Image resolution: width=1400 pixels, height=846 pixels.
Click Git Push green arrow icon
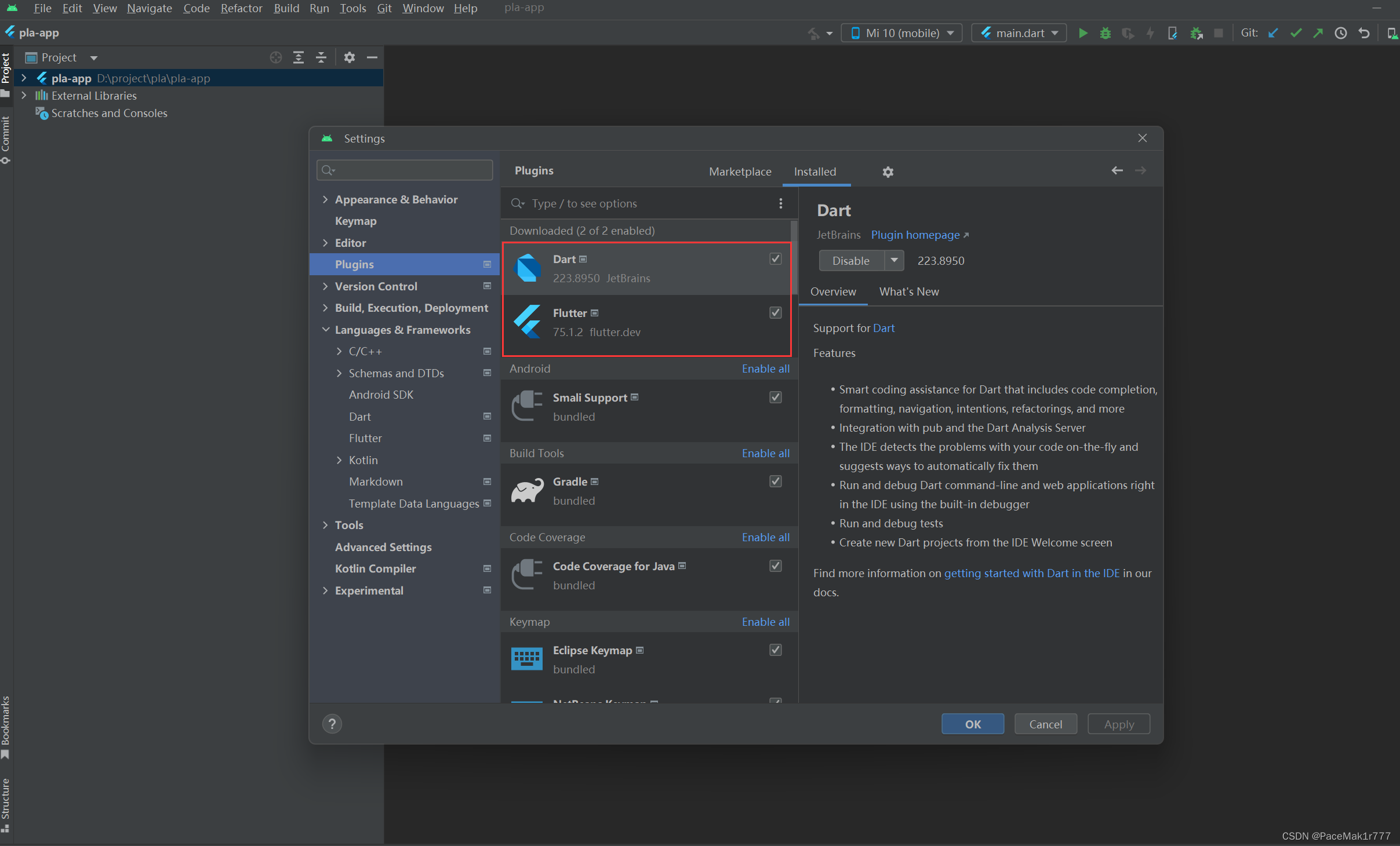(1318, 33)
